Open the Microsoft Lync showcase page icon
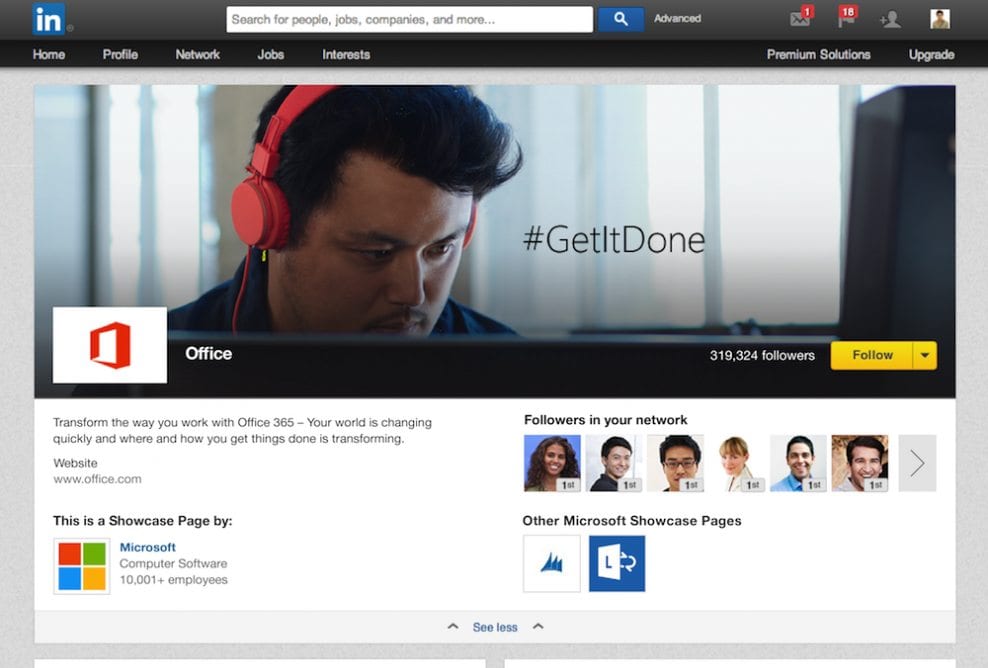Image resolution: width=988 pixels, height=668 pixels. pyautogui.click(x=617, y=563)
